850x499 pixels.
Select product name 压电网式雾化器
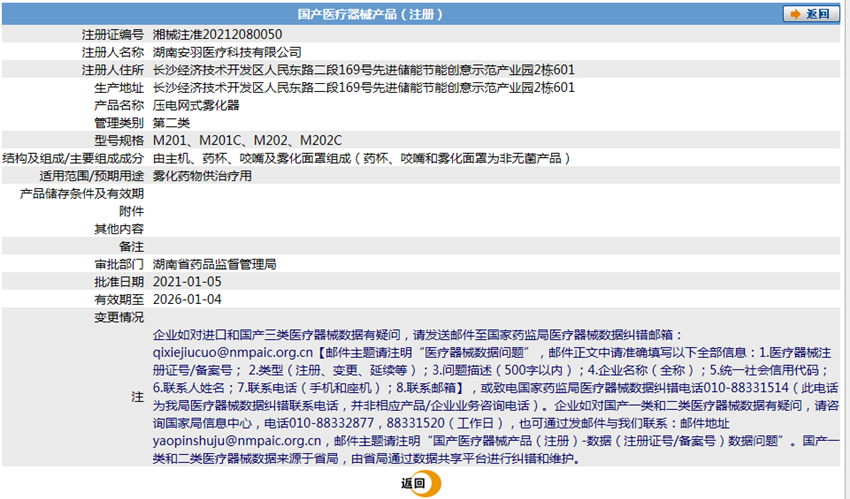196,105
